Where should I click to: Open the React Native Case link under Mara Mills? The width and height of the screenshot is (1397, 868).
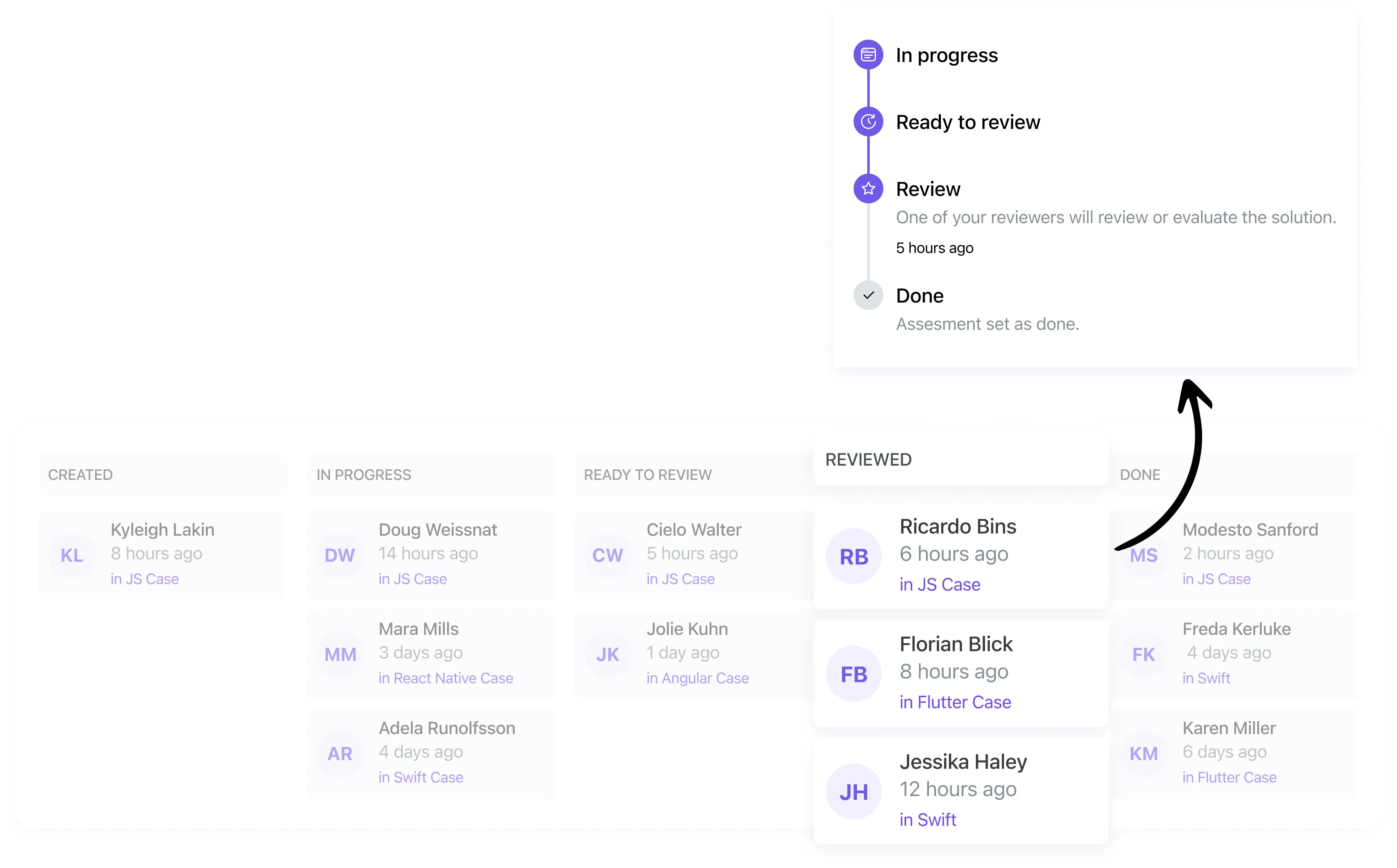point(446,678)
